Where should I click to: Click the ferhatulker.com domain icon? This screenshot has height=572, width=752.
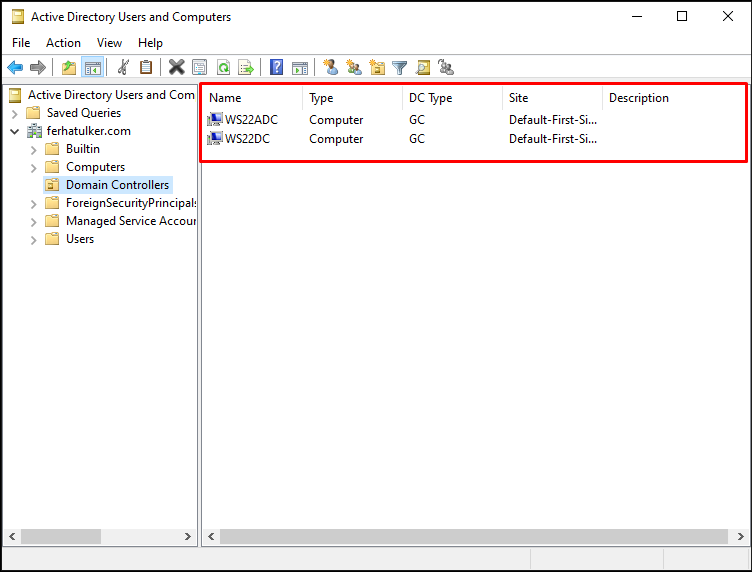[x=35, y=131]
